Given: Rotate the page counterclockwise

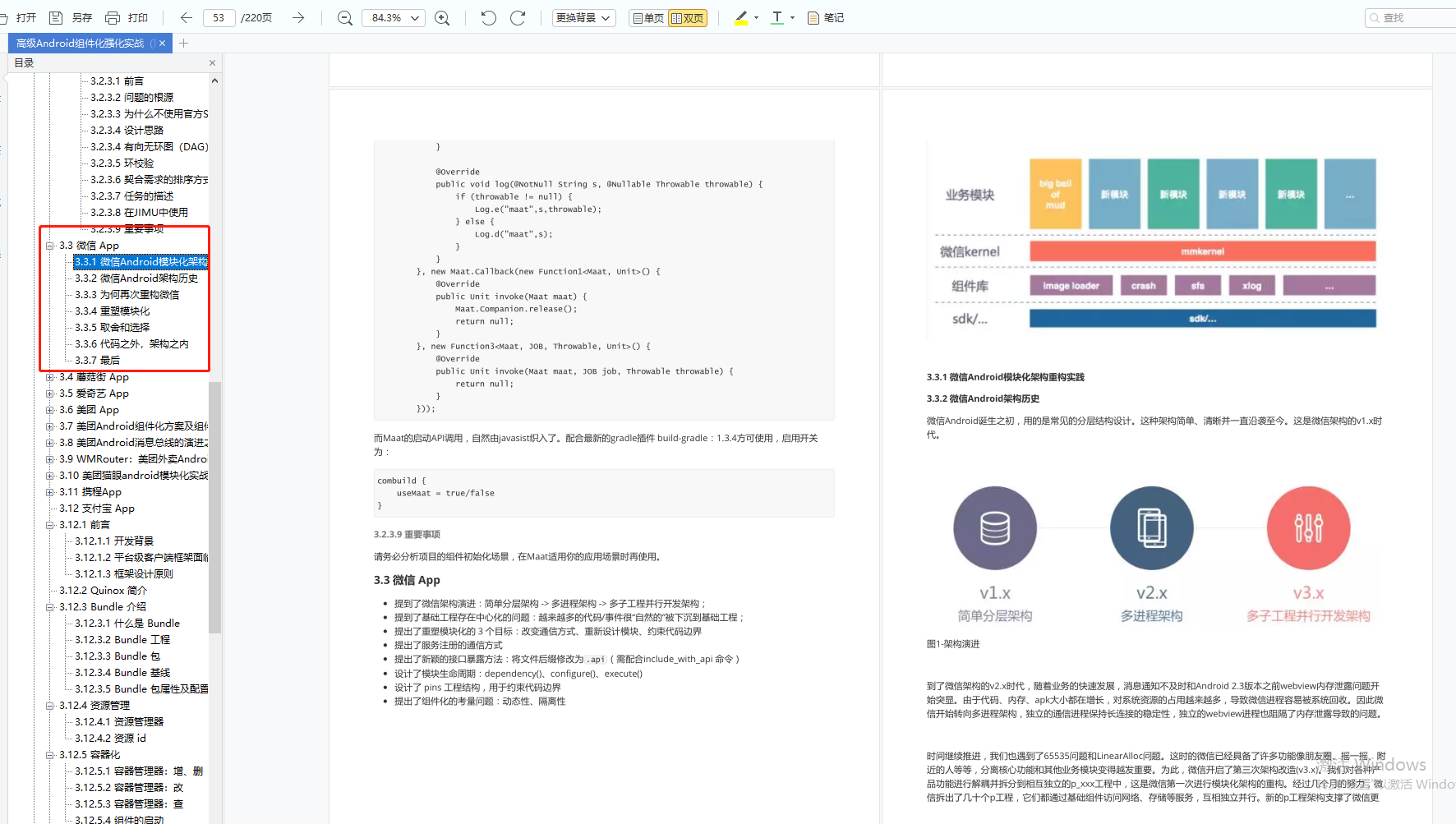Looking at the screenshot, I should pyautogui.click(x=489, y=17).
